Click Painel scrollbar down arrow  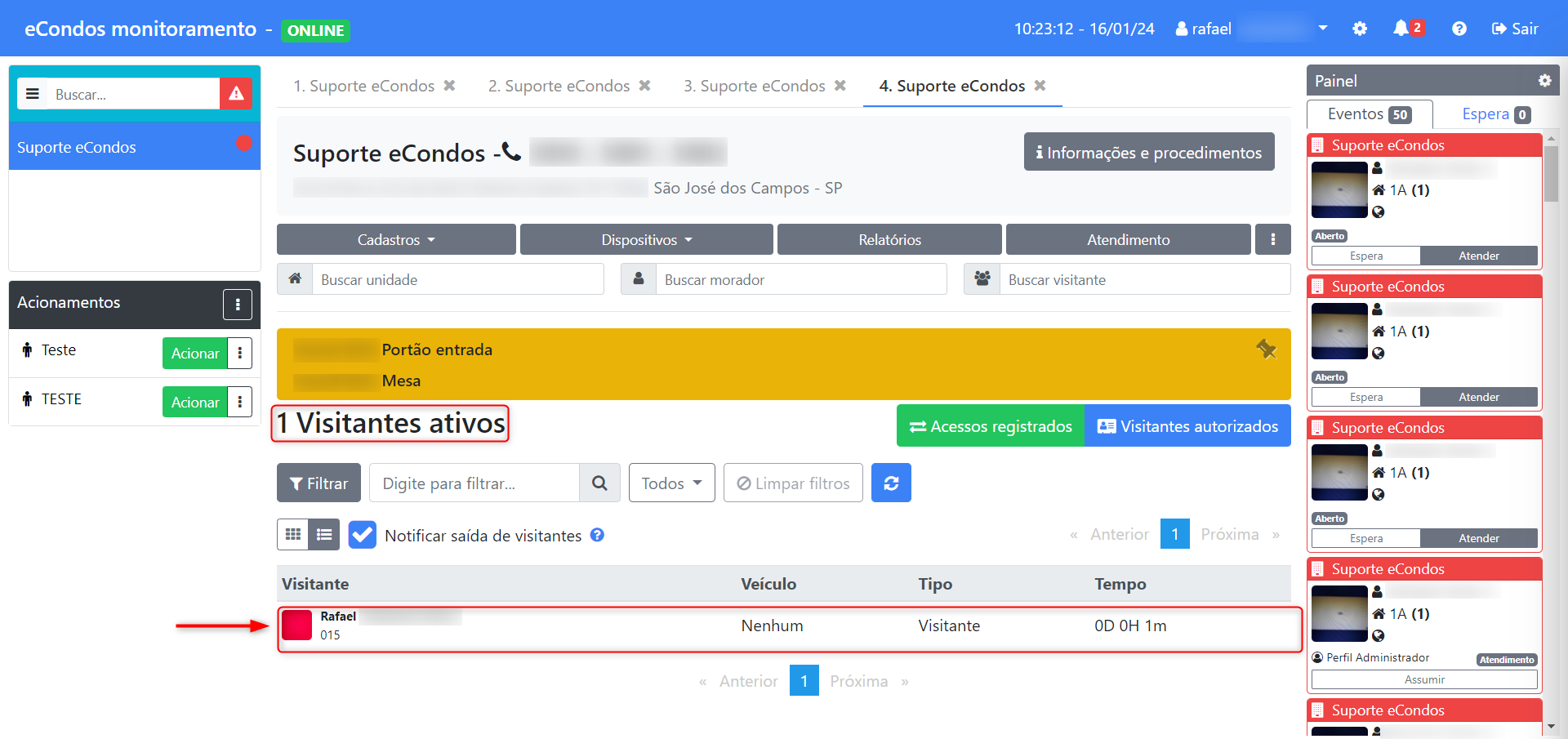click(x=1551, y=726)
